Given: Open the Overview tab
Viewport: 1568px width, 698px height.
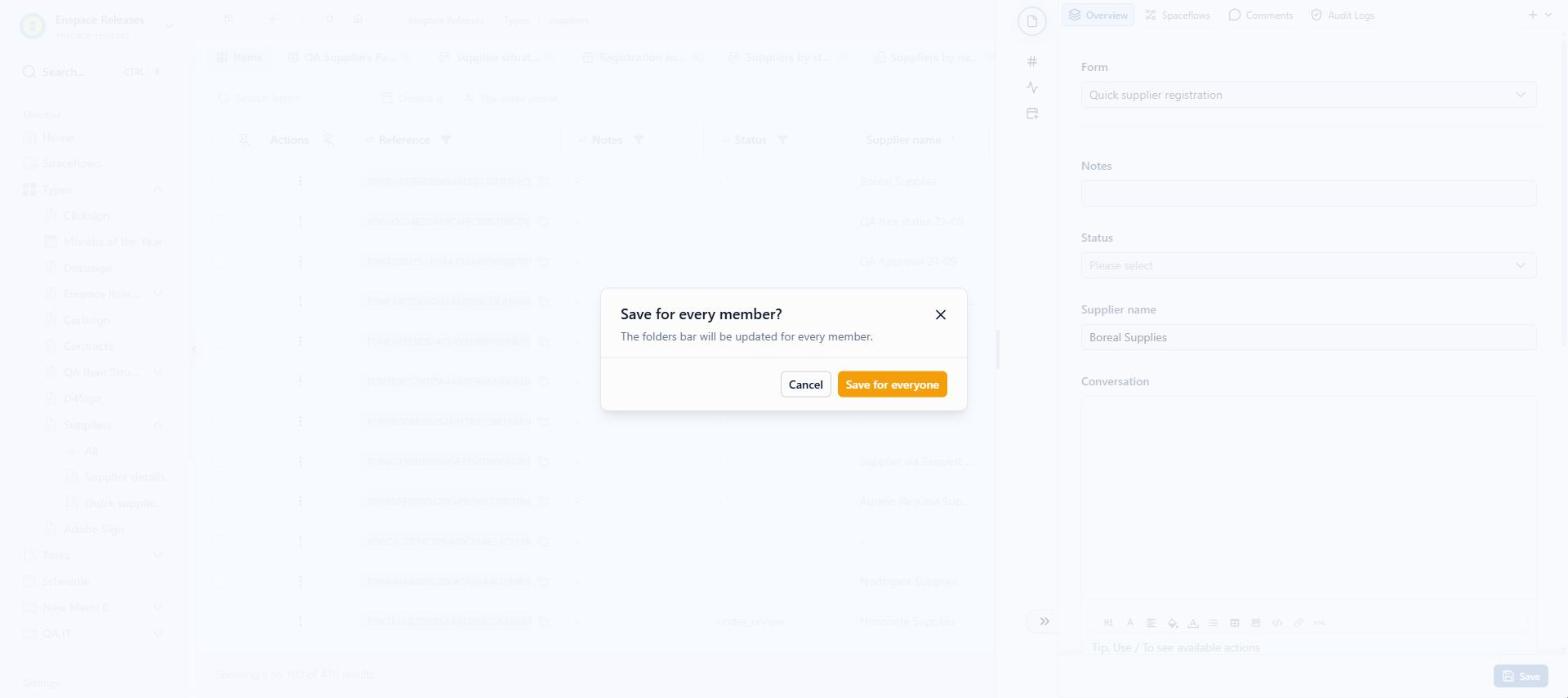Looking at the screenshot, I should [1097, 15].
